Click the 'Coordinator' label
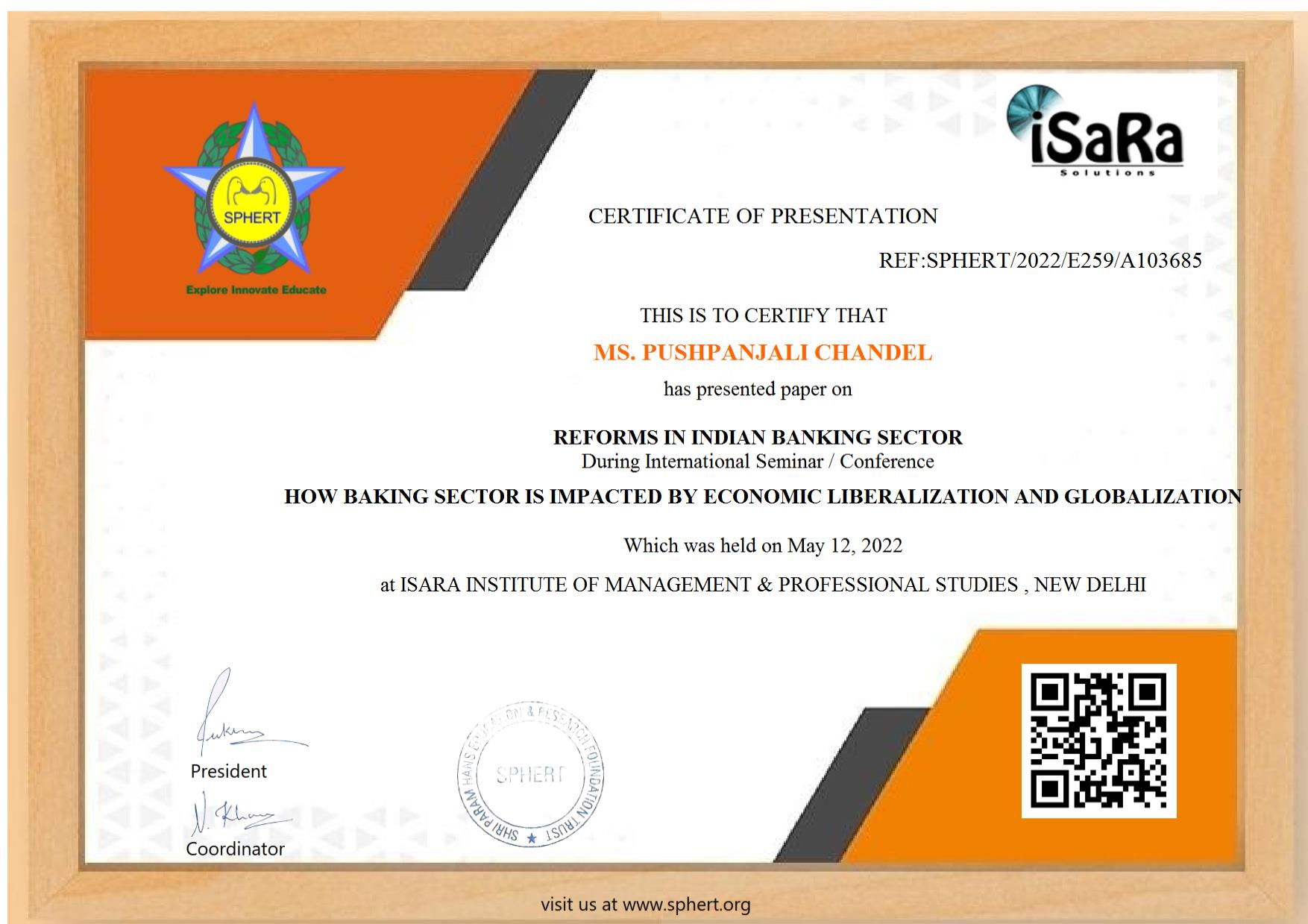Screen dimensions: 1308x924 [235, 849]
